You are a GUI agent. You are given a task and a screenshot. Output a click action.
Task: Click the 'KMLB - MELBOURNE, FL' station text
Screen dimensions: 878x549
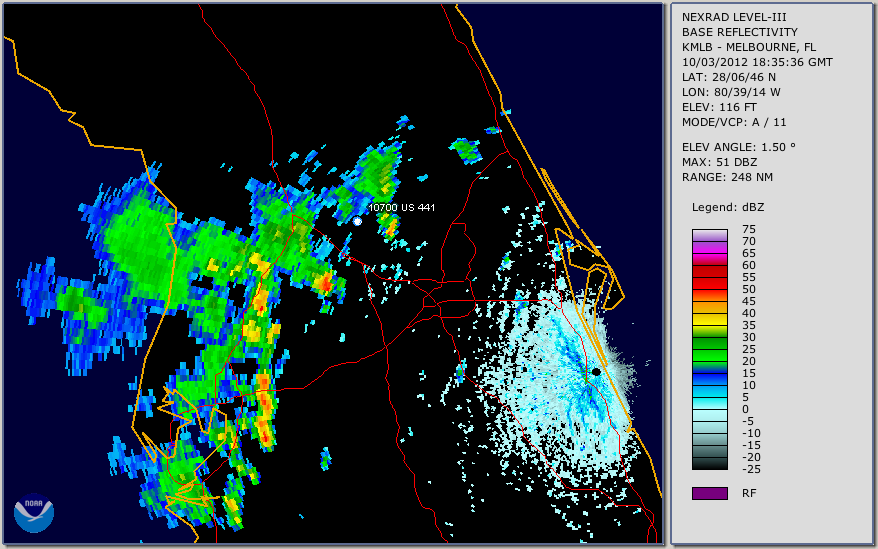749,47
